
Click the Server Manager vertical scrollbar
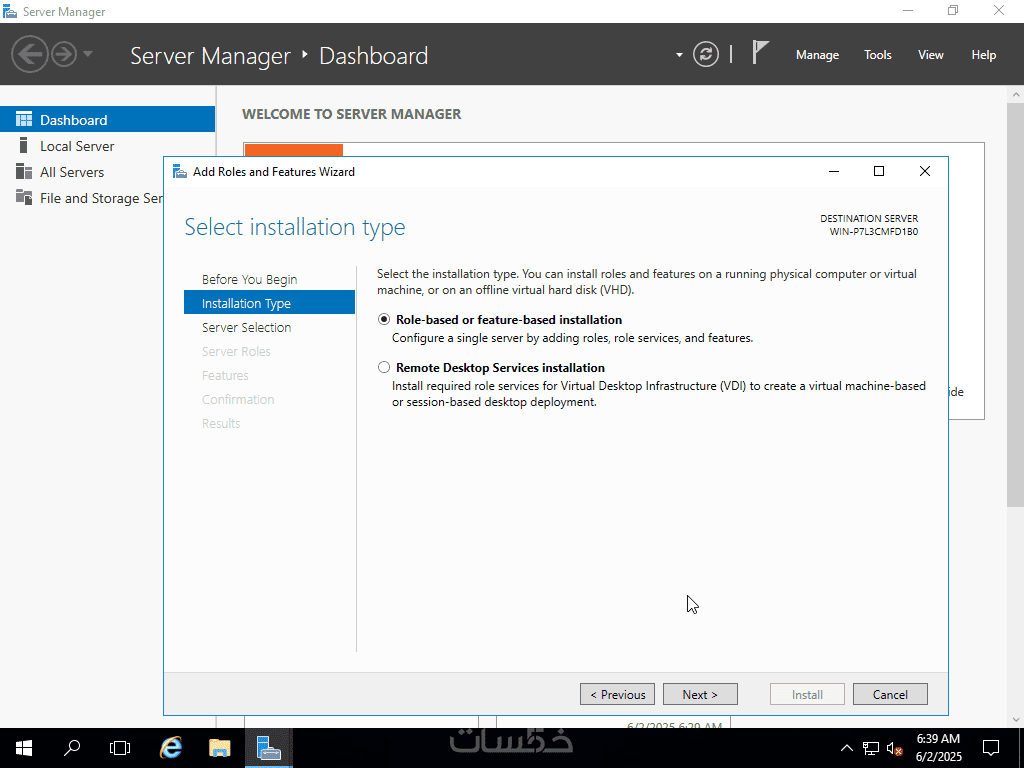pos(1015,304)
